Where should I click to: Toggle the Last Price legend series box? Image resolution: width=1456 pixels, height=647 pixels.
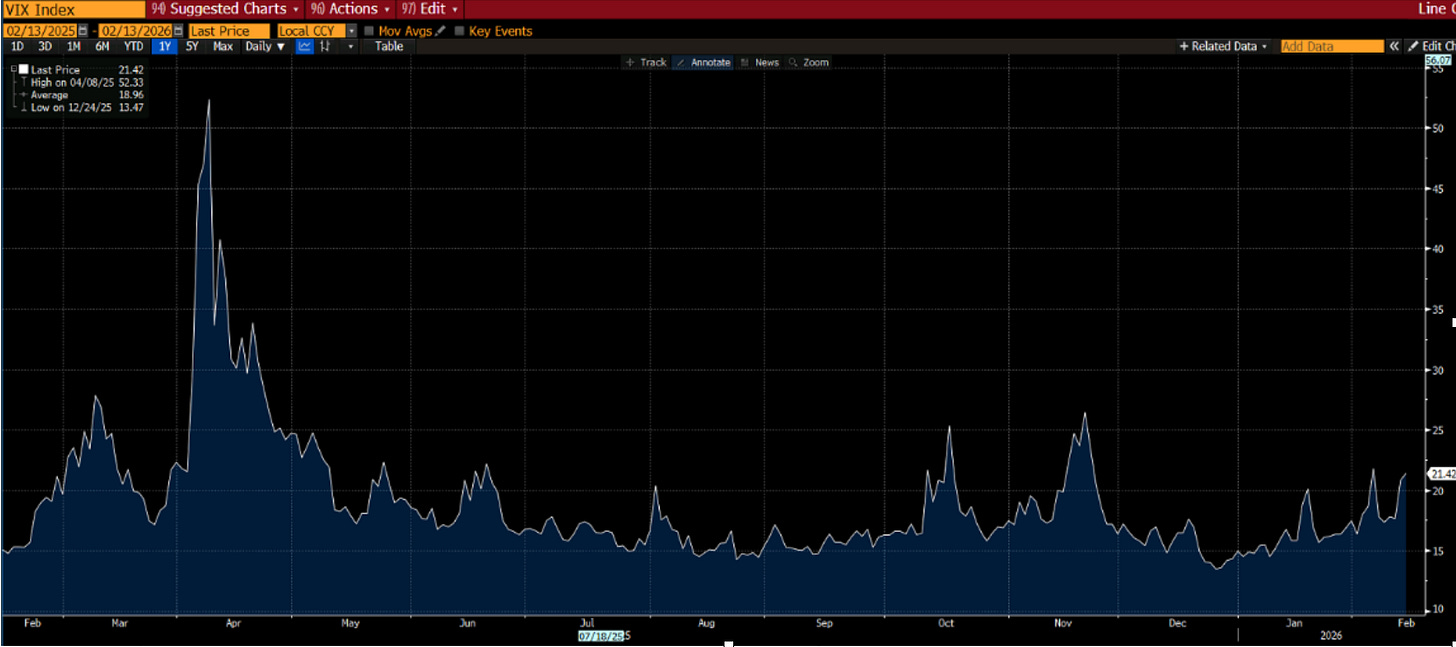click(23, 69)
